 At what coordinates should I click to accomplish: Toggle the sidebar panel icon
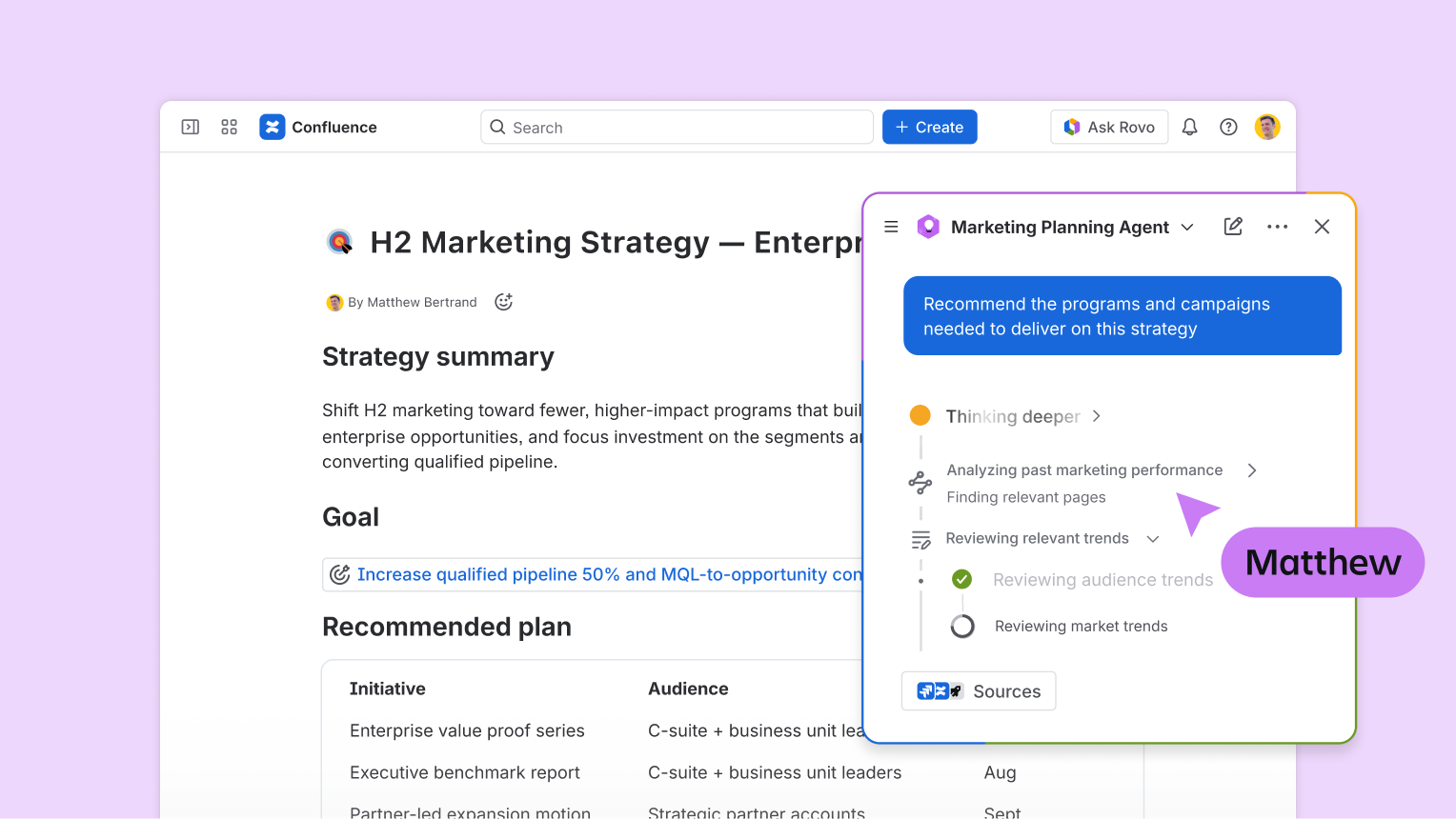point(191,127)
